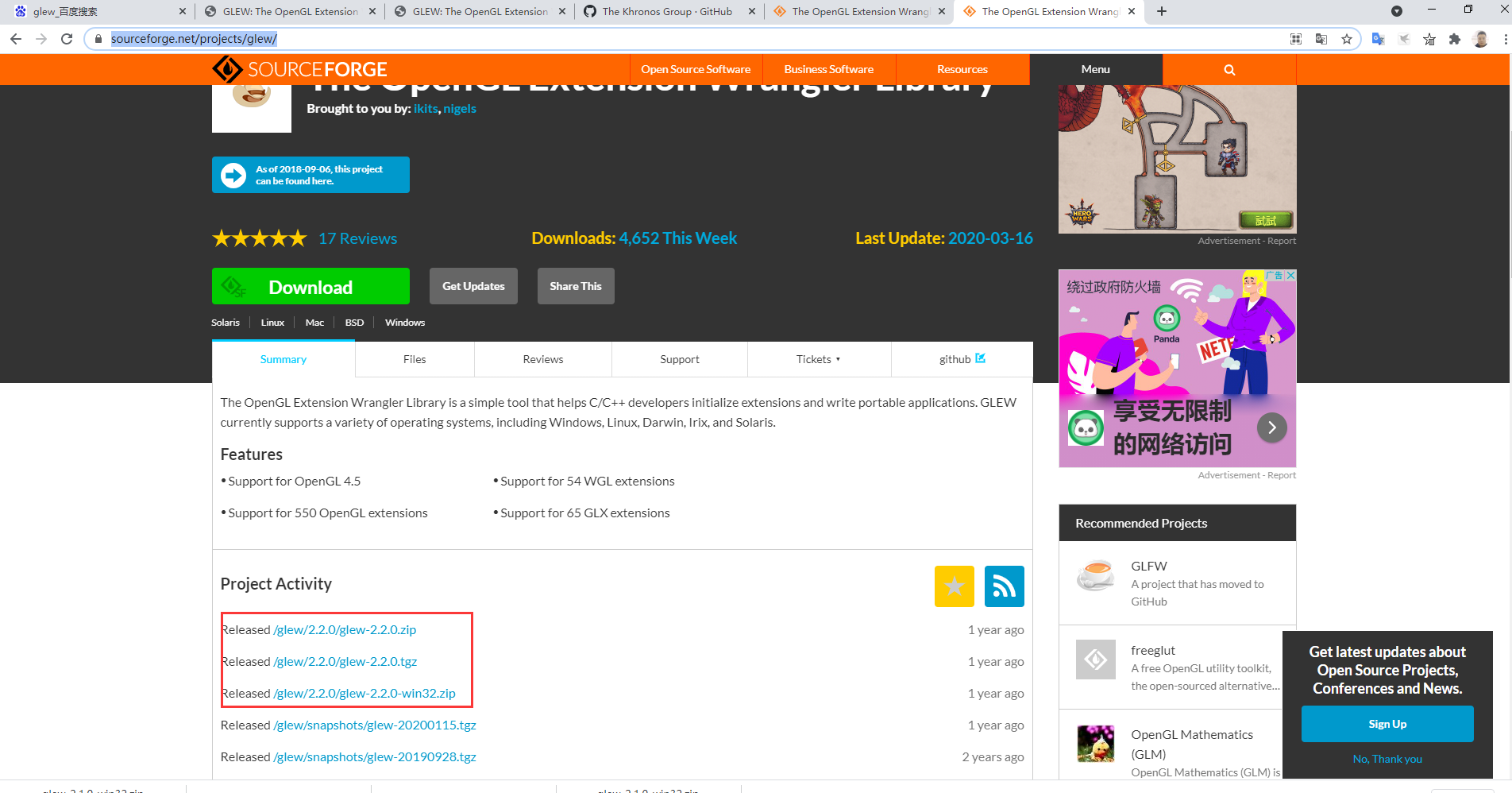Click the hero wars game advertisement
Screen dimensions: 1512x793
point(1177,159)
